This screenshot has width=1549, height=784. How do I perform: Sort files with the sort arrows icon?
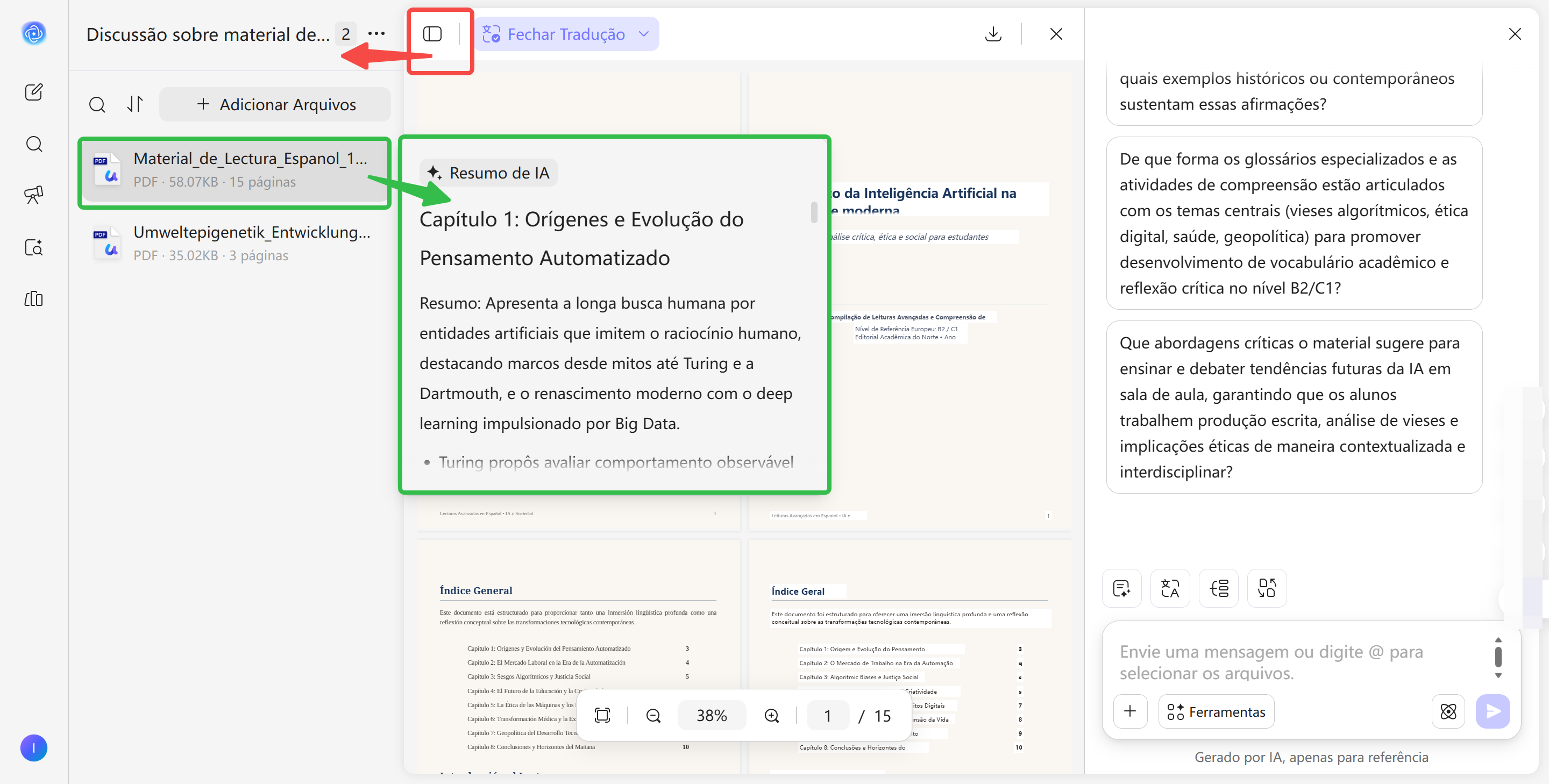[136, 105]
